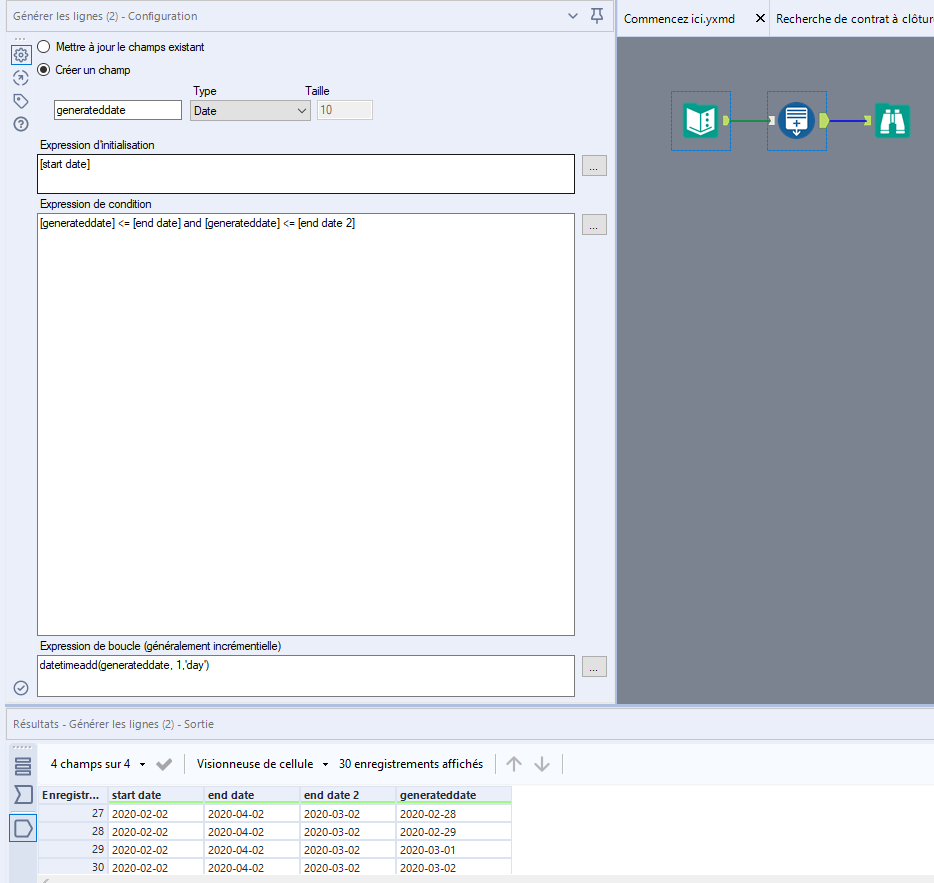Screen dimensions: 934x883
Task: Select generateddate cell '2020-03-01'
Action: click(453, 850)
